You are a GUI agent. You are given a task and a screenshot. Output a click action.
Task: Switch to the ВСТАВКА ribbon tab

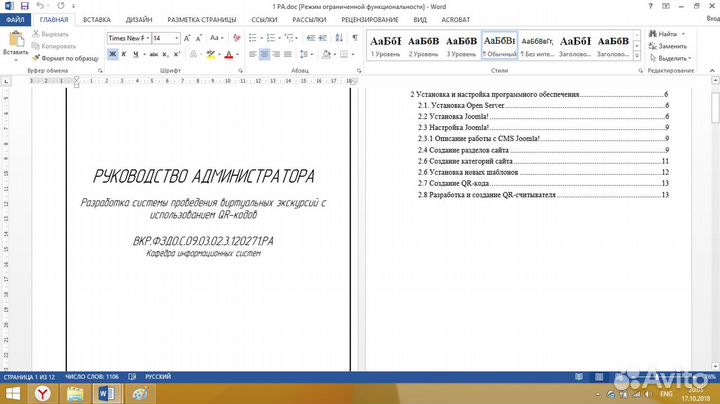click(x=97, y=19)
